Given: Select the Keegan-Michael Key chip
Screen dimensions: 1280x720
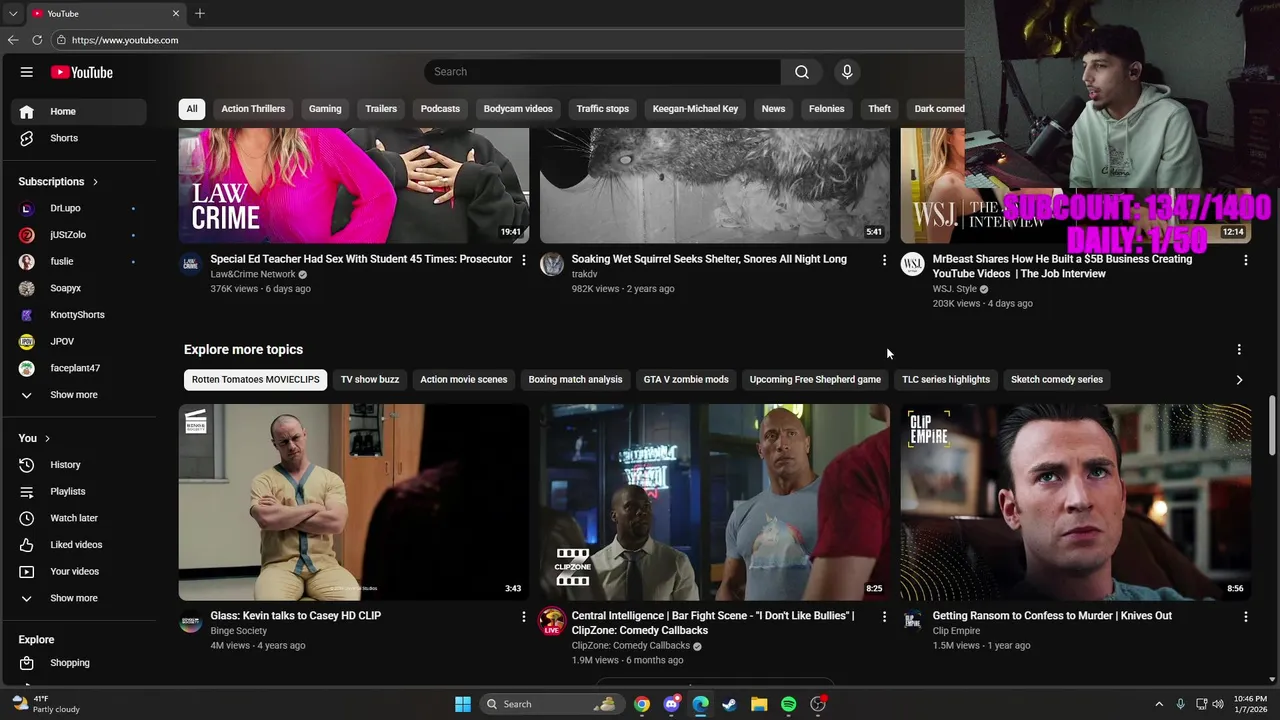Looking at the screenshot, I should 695,109.
